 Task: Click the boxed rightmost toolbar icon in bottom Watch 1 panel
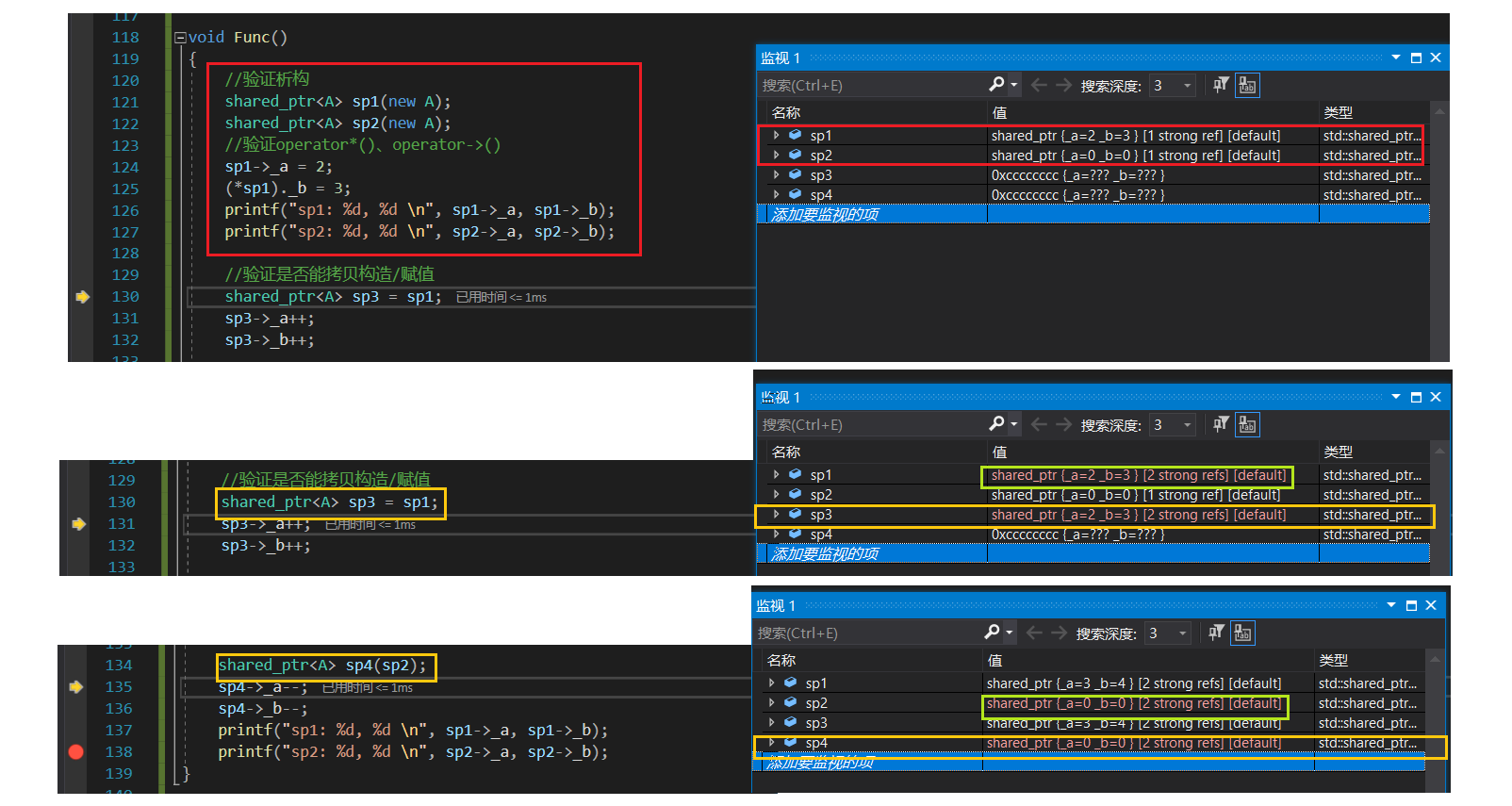(x=1242, y=633)
